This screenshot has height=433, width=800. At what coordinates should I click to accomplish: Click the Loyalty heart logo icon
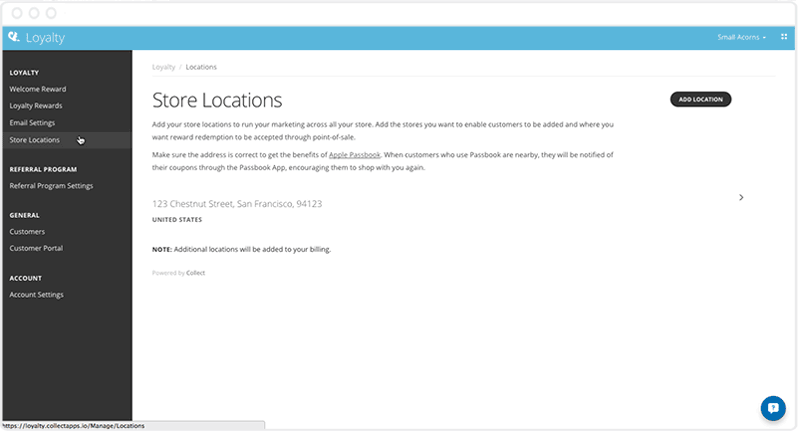(14, 37)
